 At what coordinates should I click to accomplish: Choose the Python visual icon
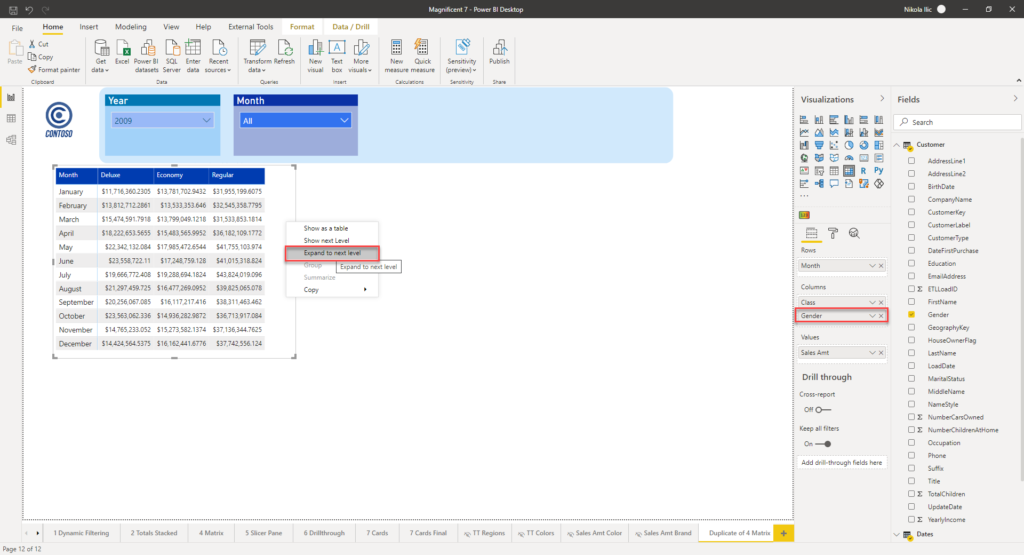[879, 170]
